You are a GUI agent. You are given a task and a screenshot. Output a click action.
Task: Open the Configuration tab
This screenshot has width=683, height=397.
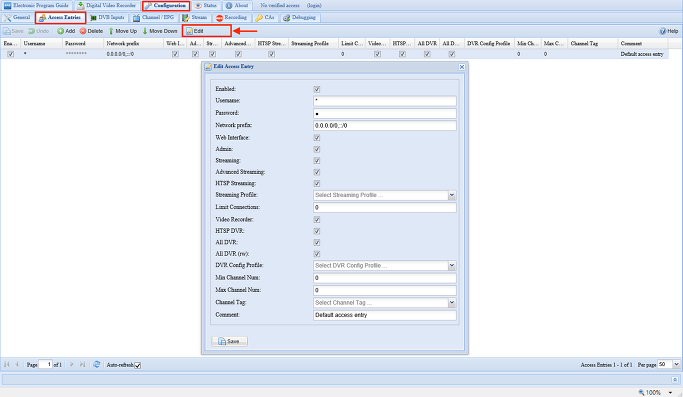[166, 6]
